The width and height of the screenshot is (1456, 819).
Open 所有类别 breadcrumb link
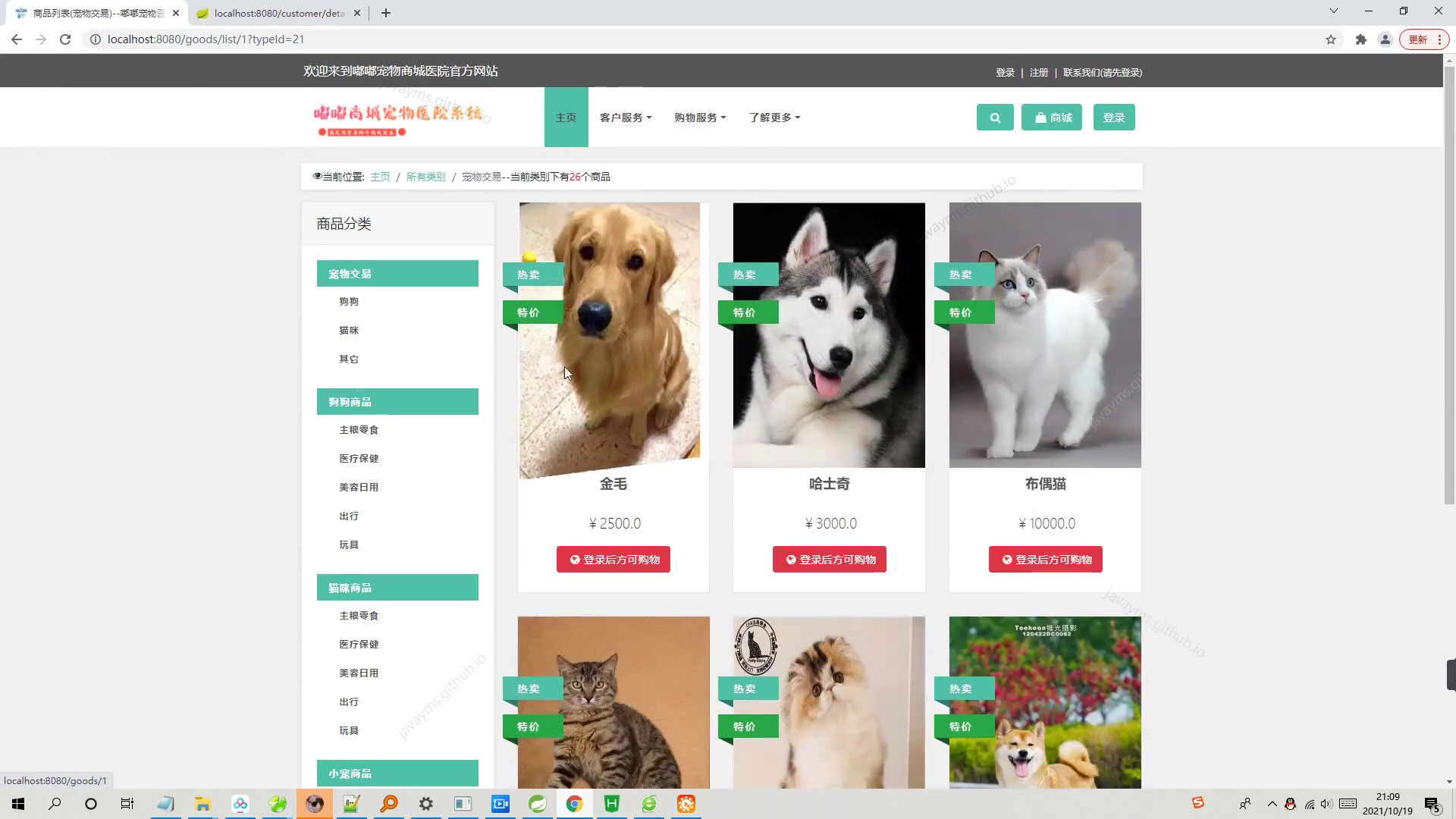click(x=425, y=177)
